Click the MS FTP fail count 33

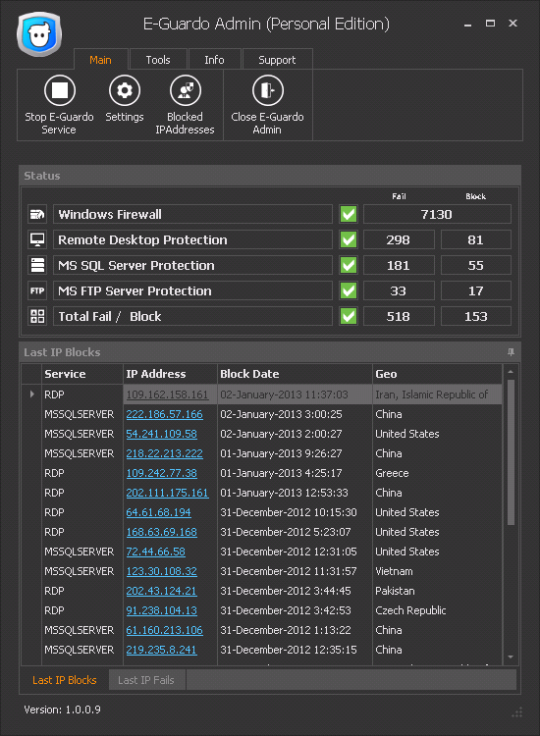[x=399, y=291]
